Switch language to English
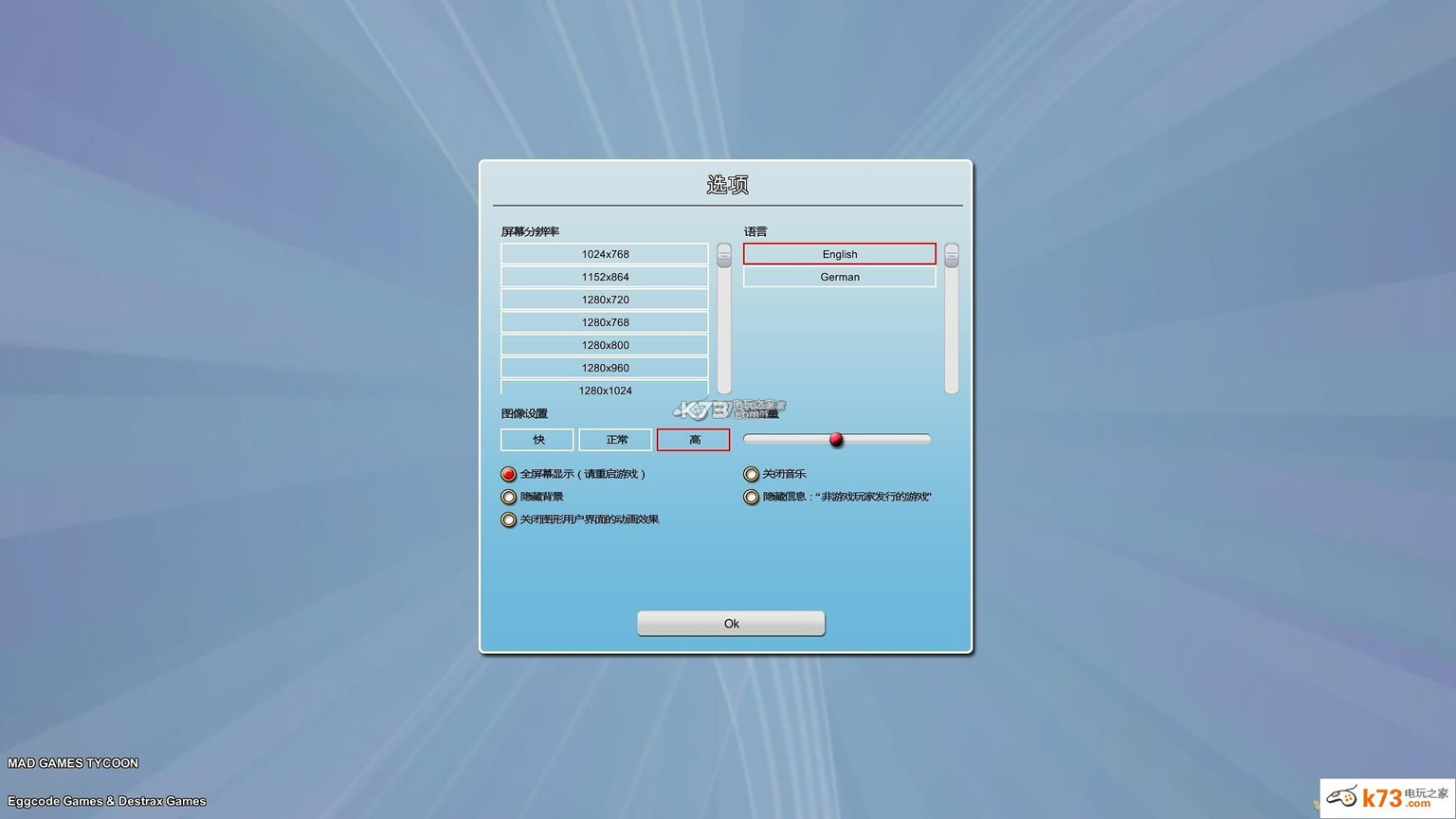This screenshot has height=819, width=1456. click(839, 254)
